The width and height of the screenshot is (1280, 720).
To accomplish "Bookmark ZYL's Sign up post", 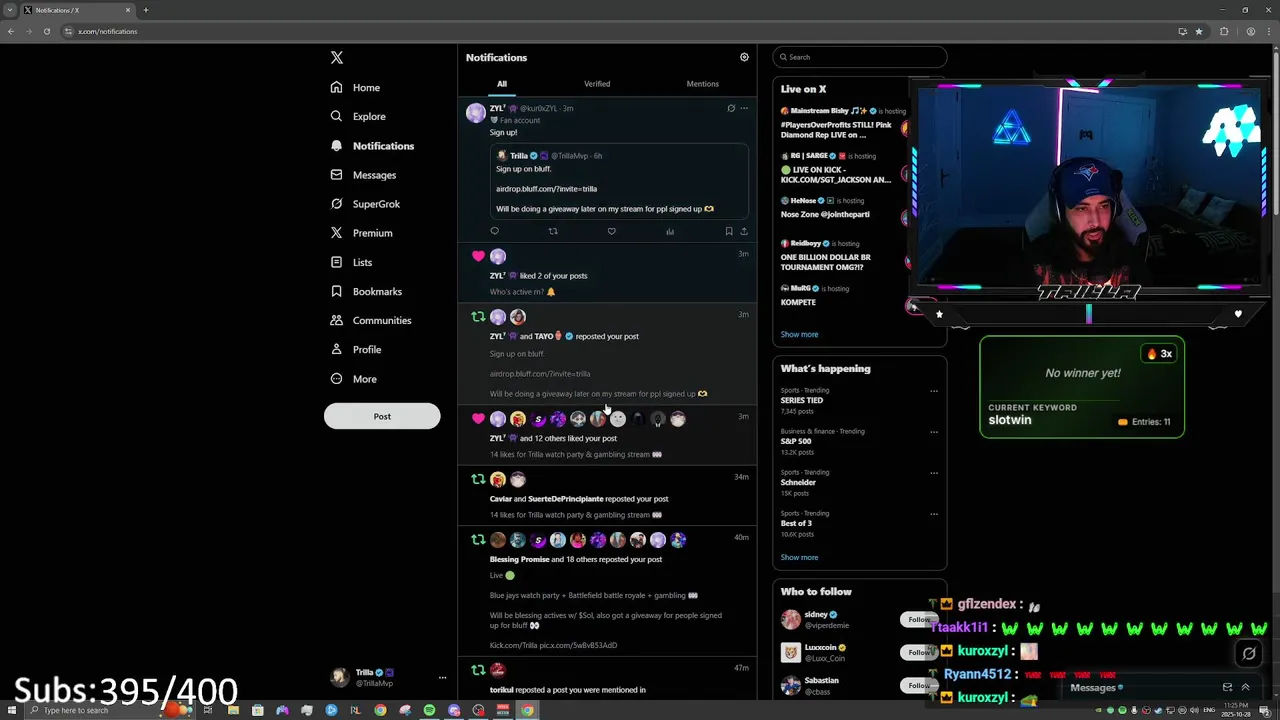I will tap(729, 231).
